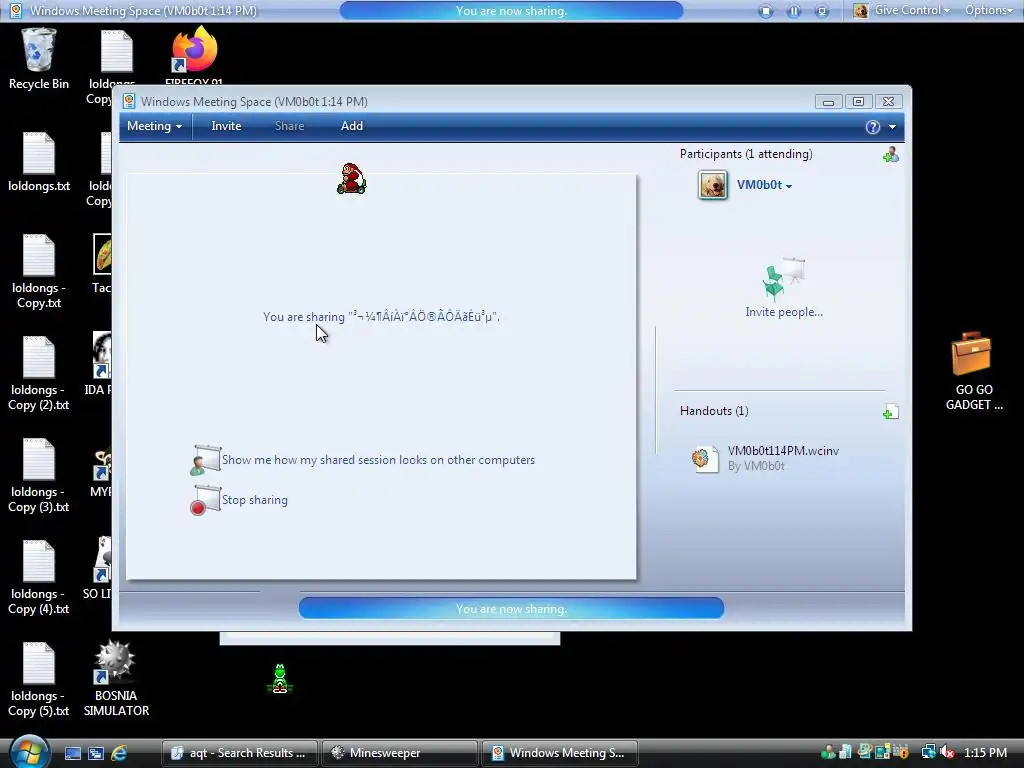The image size is (1024, 768).
Task: Click Invite in the meeting toolbar
Action: click(x=226, y=126)
